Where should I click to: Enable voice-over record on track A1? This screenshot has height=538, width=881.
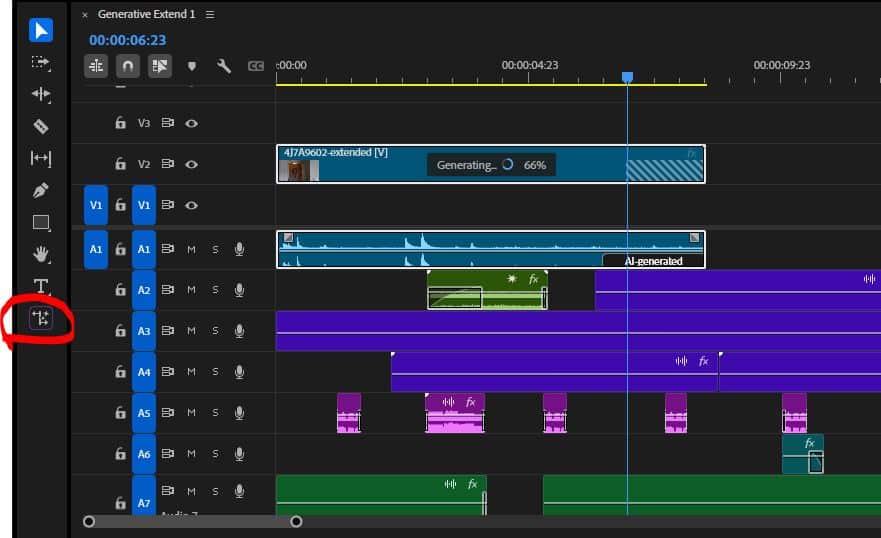(239, 249)
